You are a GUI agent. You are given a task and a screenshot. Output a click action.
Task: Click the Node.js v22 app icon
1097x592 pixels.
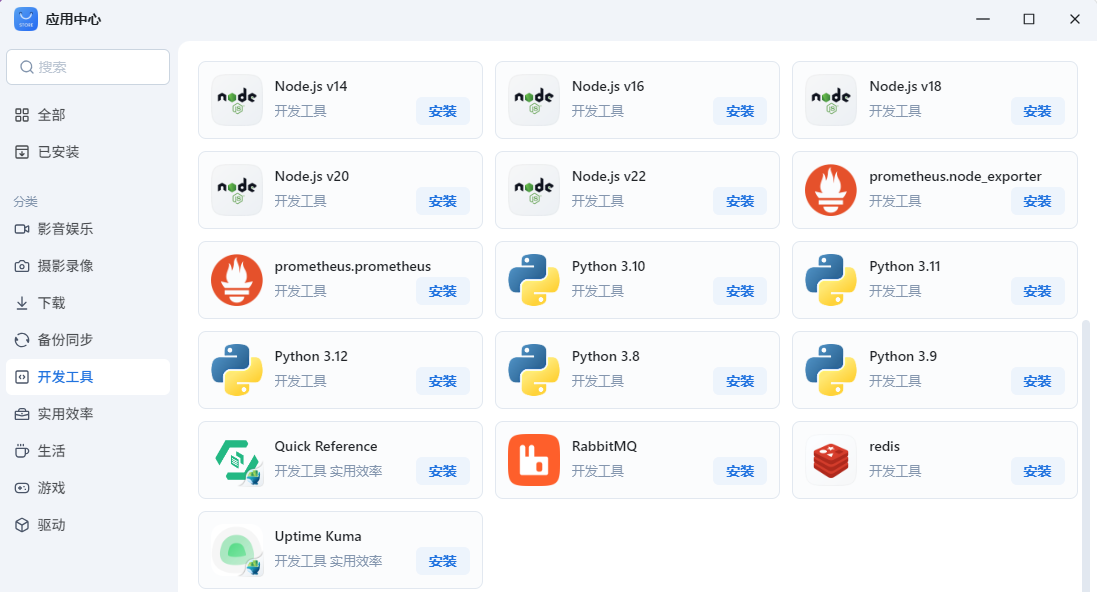click(x=534, y=190)
